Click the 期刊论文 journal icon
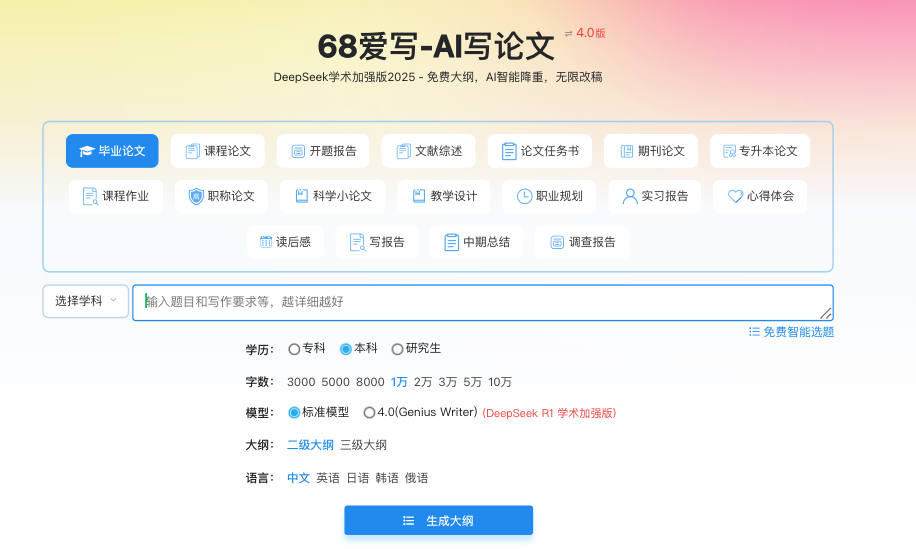This screenshot has height=549, width=916. coord(626,151)
